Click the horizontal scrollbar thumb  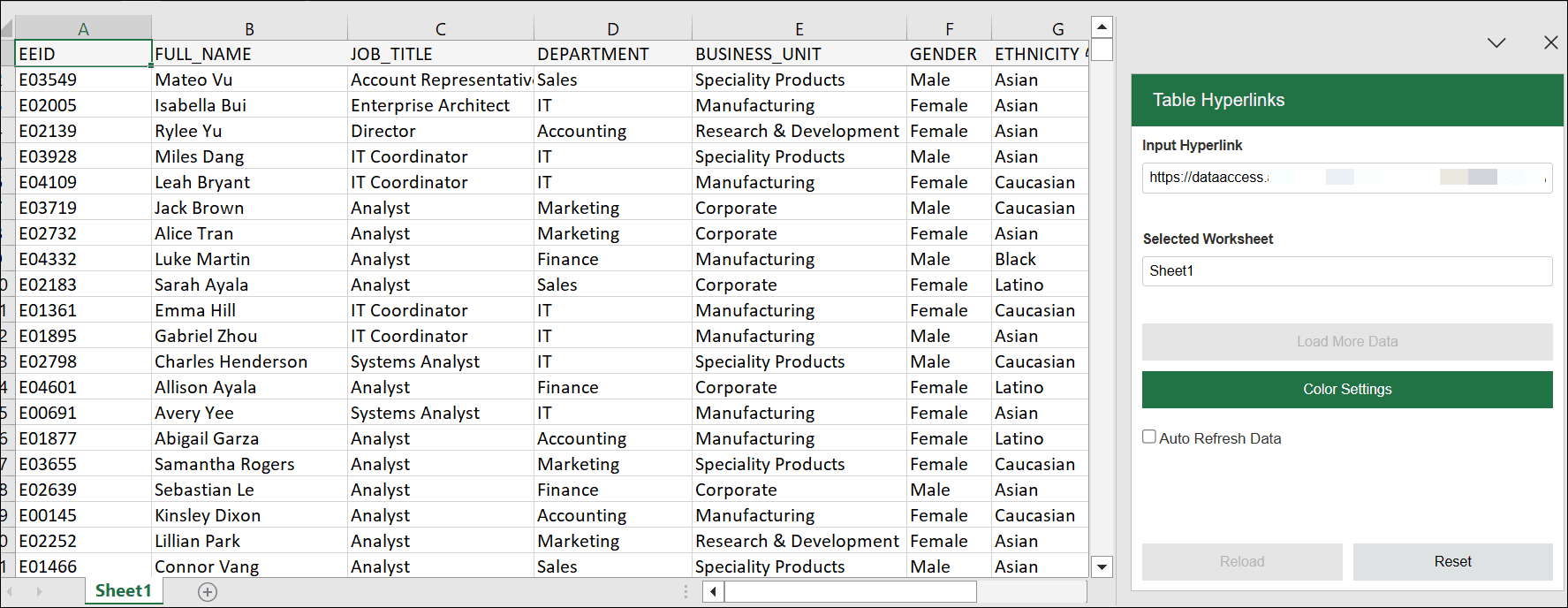tap(848, 591)
